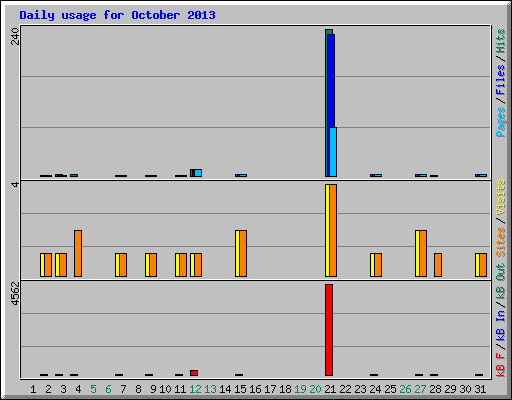This screenshot has height=400, width=512.
Task: Click the orange Sites bar for day 9
Action: click(x=153, y=265)
